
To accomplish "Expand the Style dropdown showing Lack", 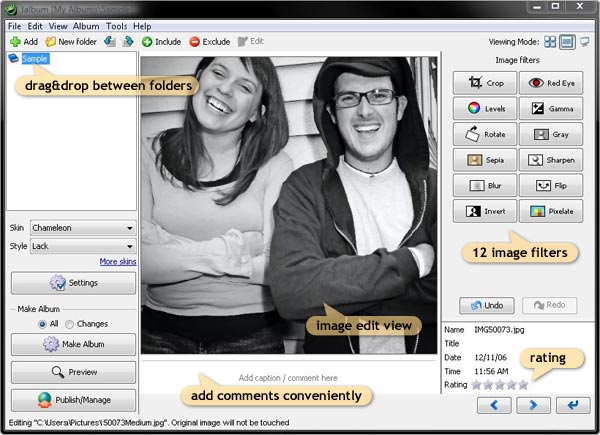I will pyautogui.click(x=83, y=245).
